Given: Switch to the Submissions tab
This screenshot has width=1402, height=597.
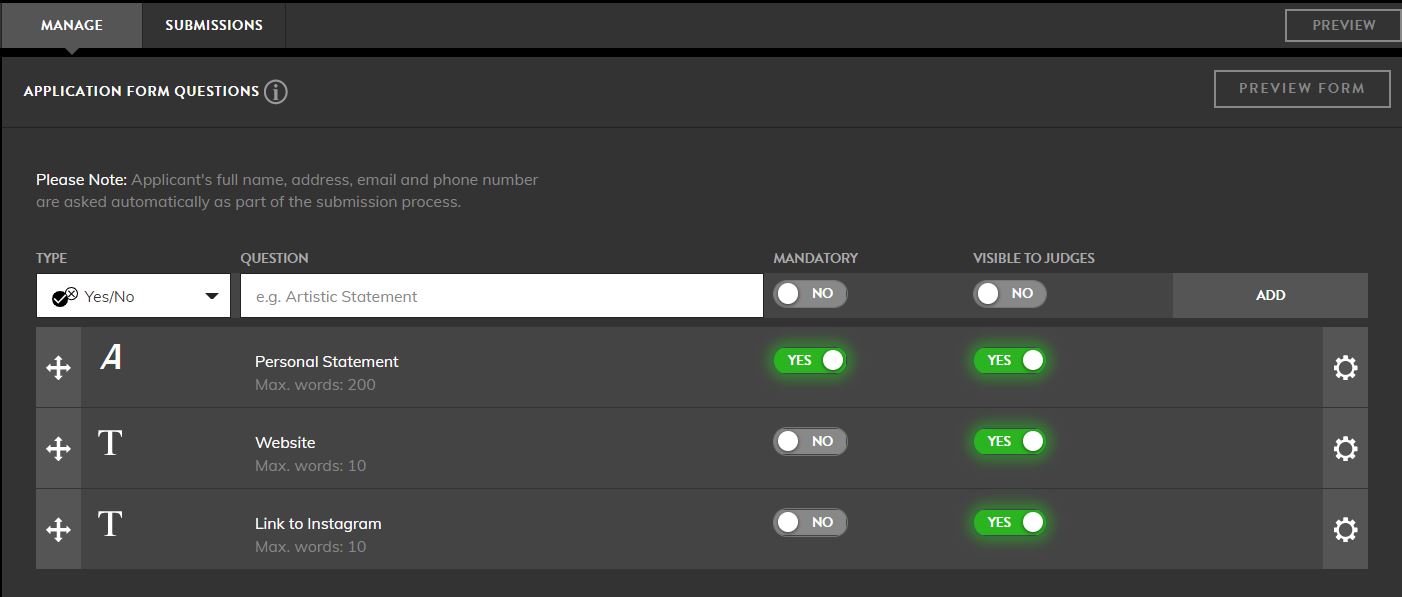Looking at the screenshot, I should point(214,25).
